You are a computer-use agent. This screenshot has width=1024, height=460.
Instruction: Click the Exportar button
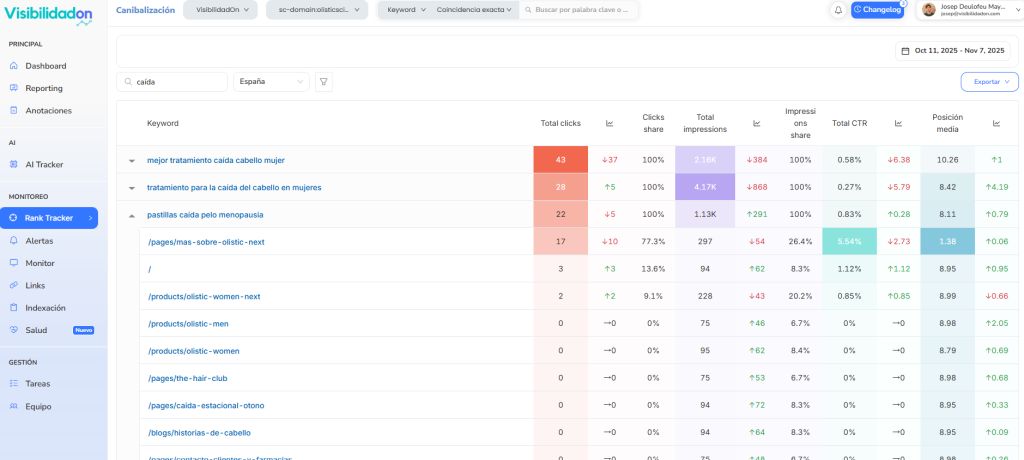click(x=989, y=82)
